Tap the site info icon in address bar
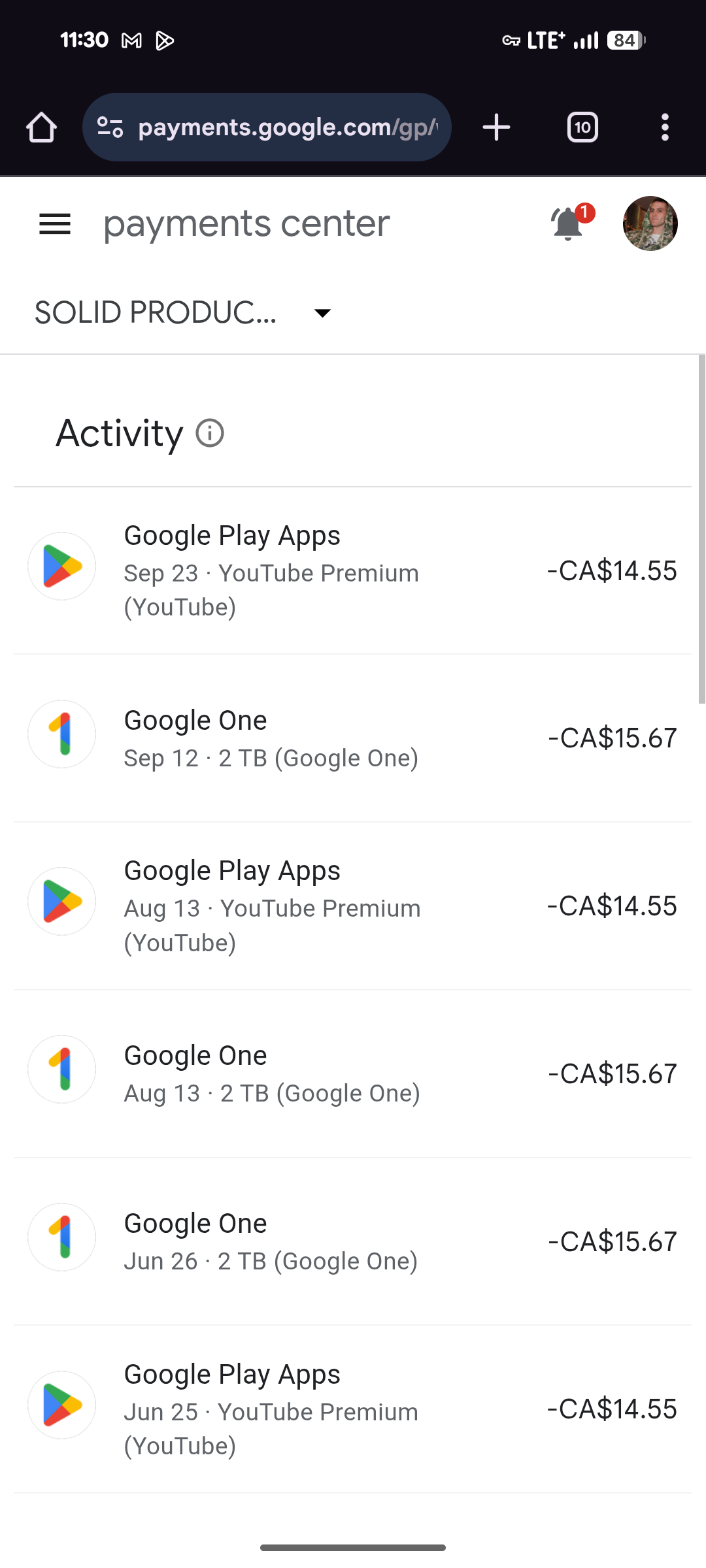706x1568 pixels. (110, 127)
